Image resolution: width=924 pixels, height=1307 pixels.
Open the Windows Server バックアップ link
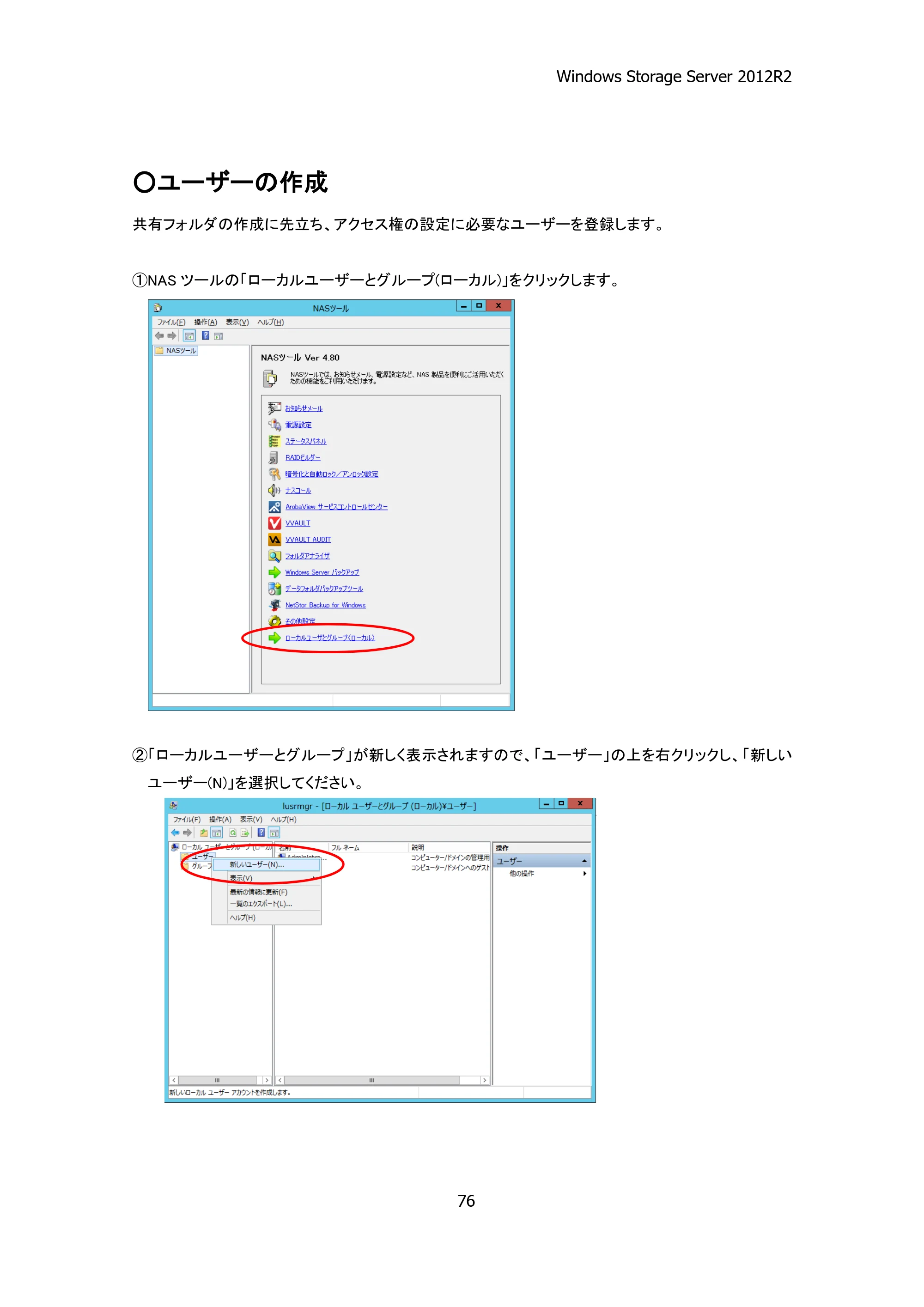coord(322,572)
